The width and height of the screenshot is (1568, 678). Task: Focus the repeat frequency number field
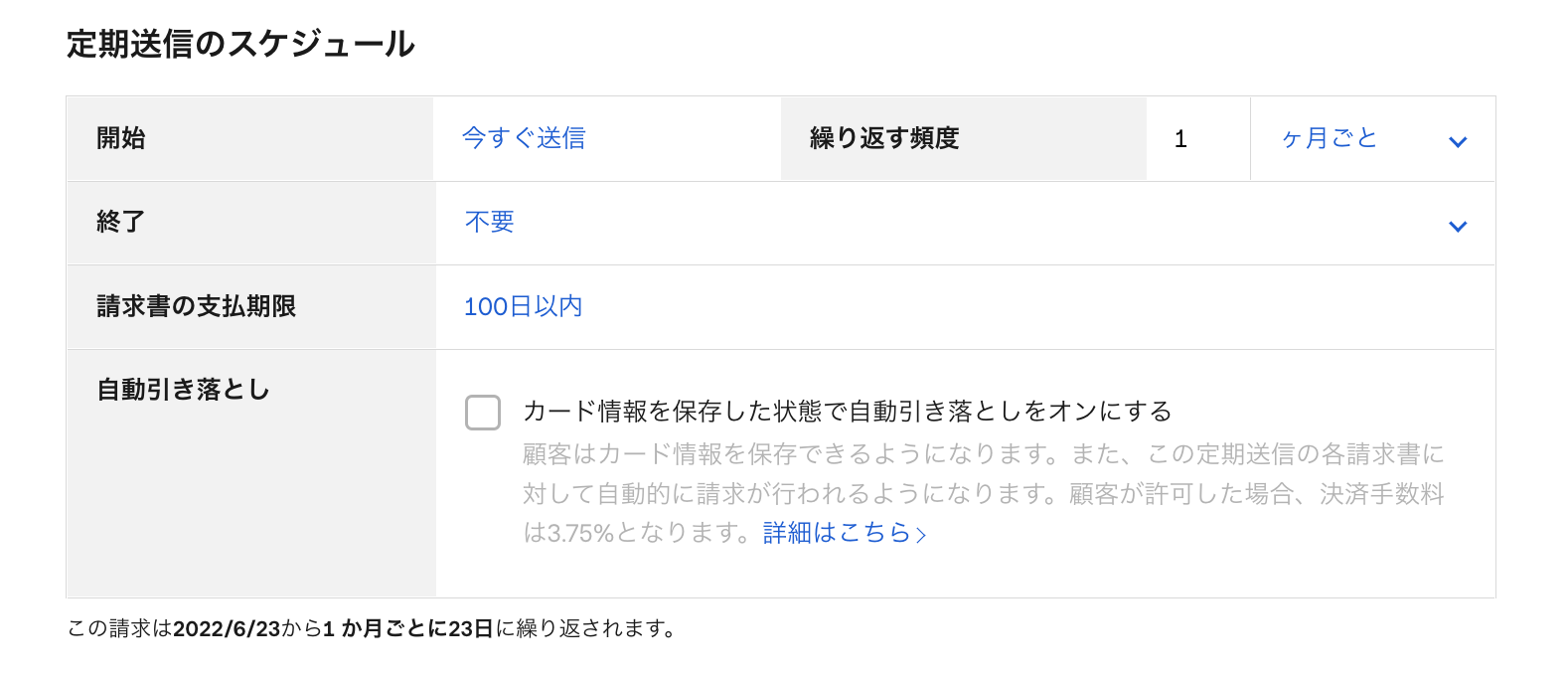(x=1196, y=139)
